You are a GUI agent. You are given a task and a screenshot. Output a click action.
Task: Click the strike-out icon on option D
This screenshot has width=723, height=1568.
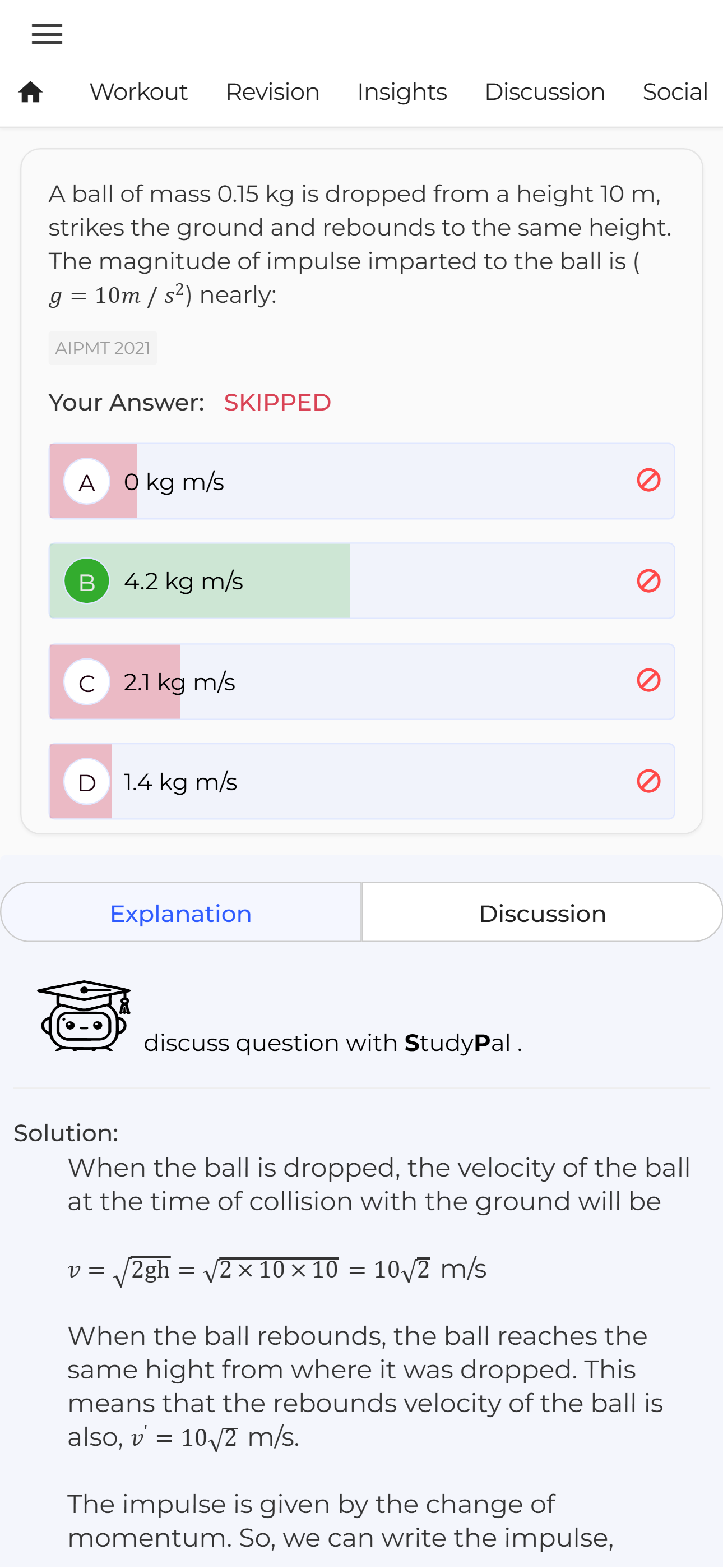(x=648, y=781)
